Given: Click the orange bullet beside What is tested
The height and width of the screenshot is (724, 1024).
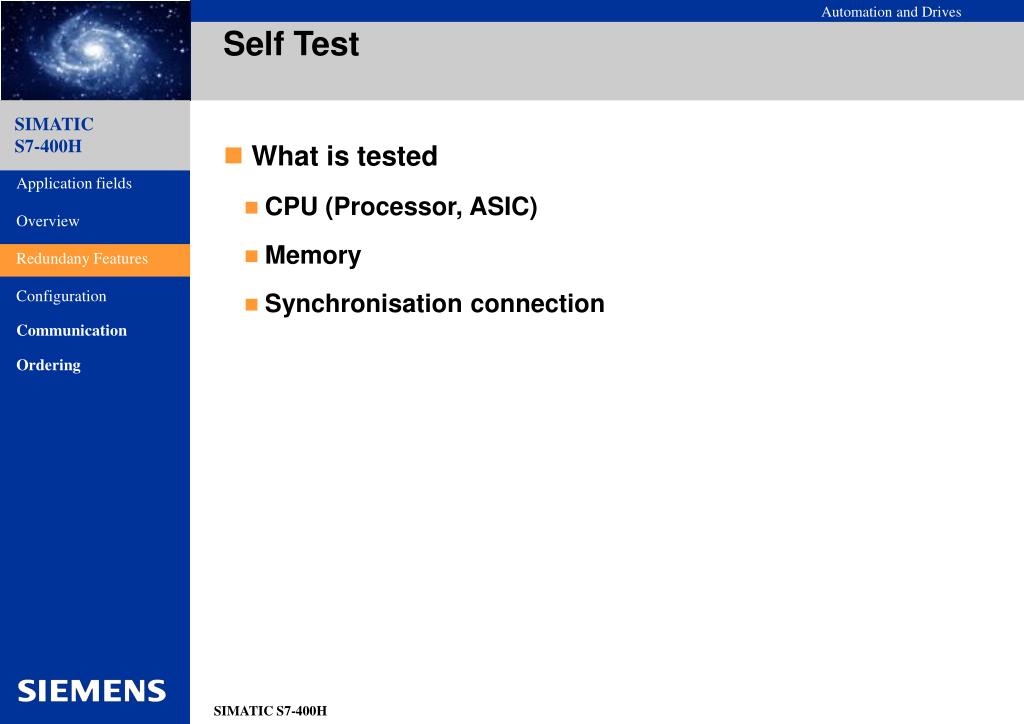Looking at the screenshot, I should click(x=233, y=155).
